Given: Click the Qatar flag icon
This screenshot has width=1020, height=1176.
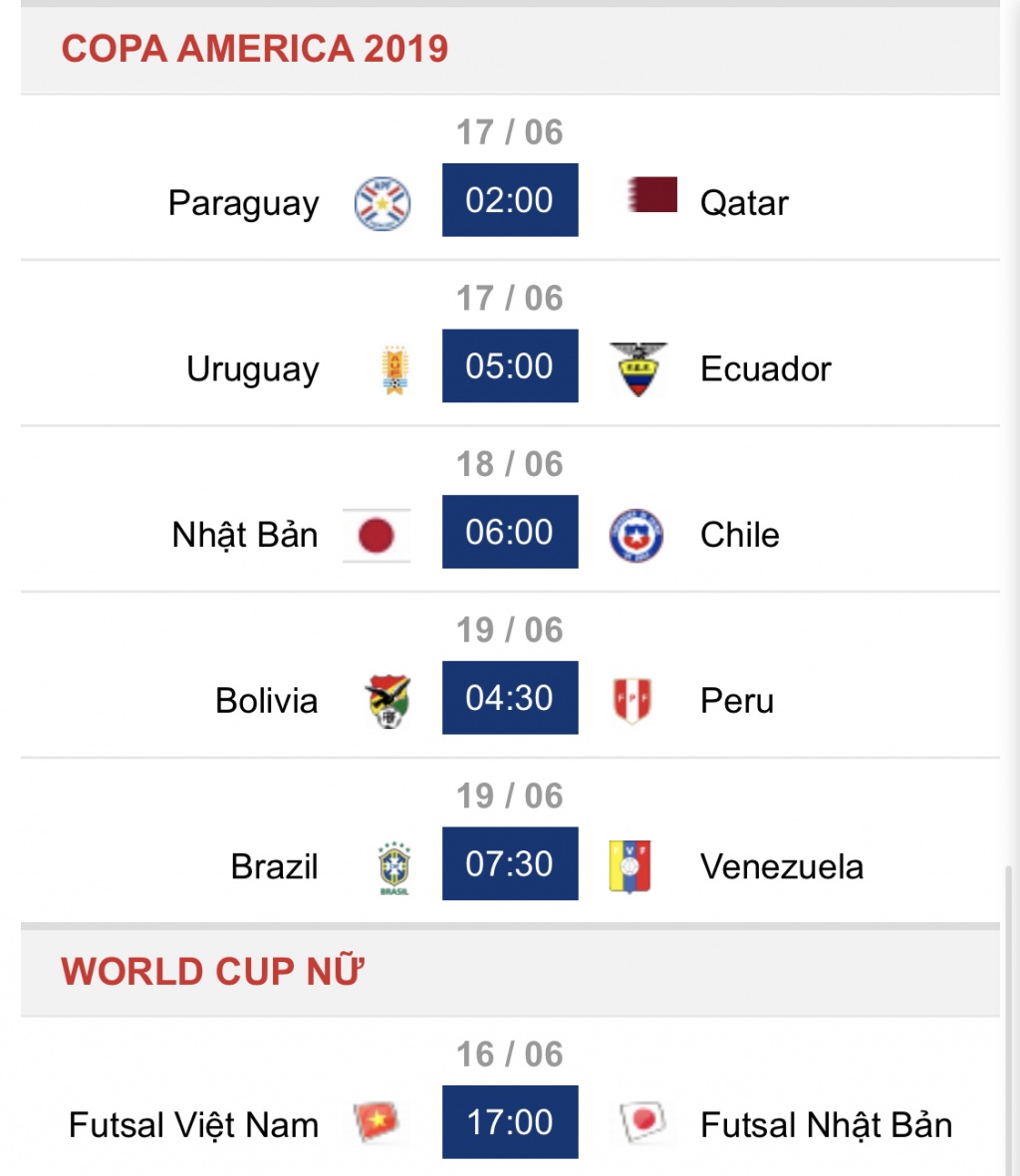Looking at the screenshot, I should point(651,195).
